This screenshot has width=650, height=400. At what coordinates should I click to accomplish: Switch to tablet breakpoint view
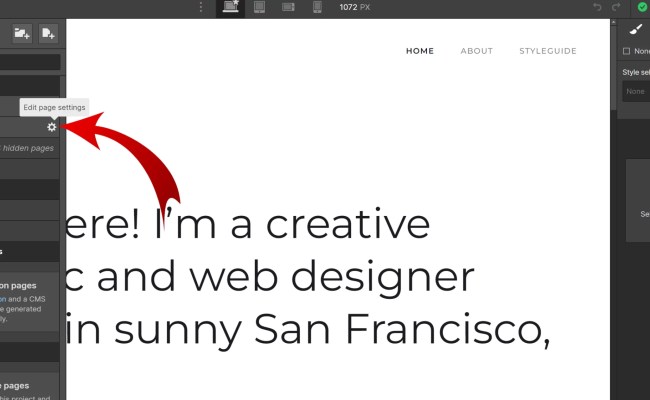(260, 7)
